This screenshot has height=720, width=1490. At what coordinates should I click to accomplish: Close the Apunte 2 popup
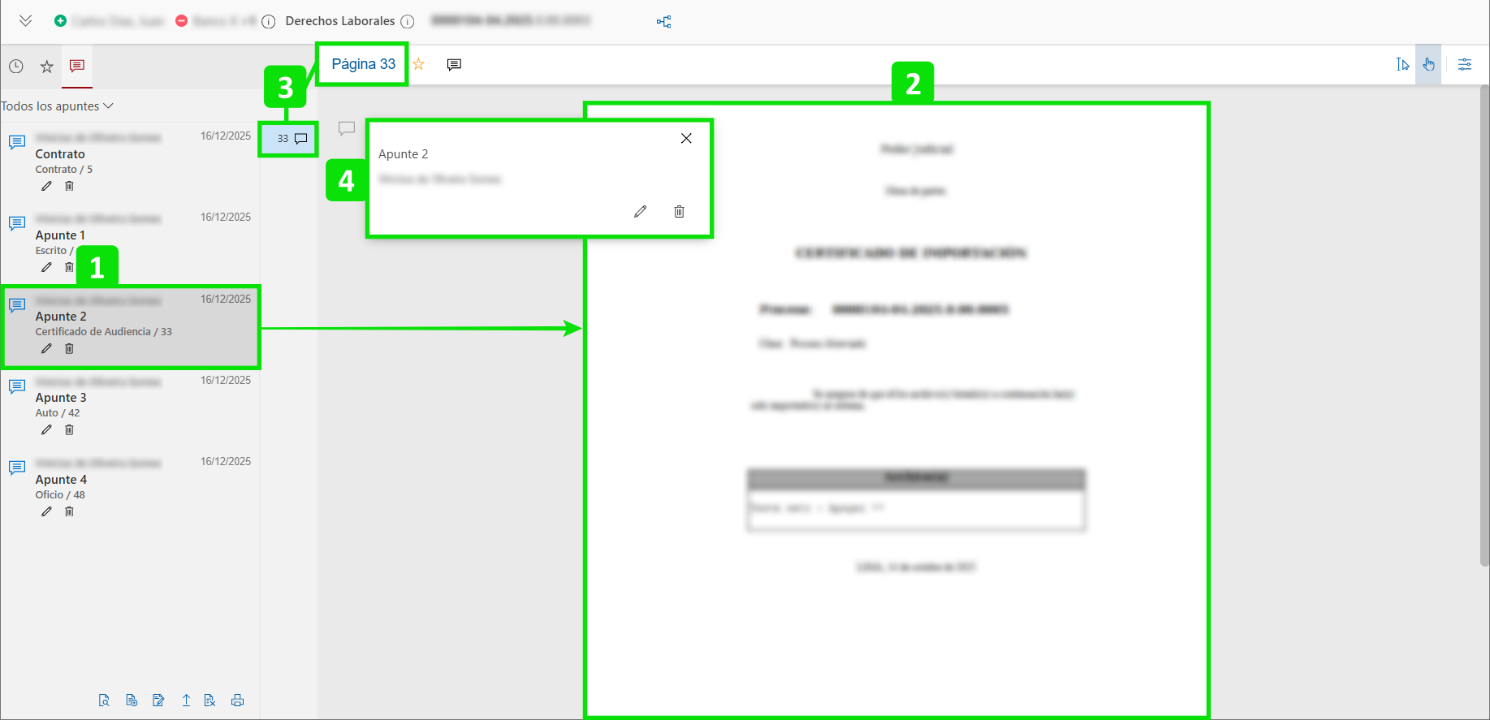pyautogui.click(x=686, y=139)
